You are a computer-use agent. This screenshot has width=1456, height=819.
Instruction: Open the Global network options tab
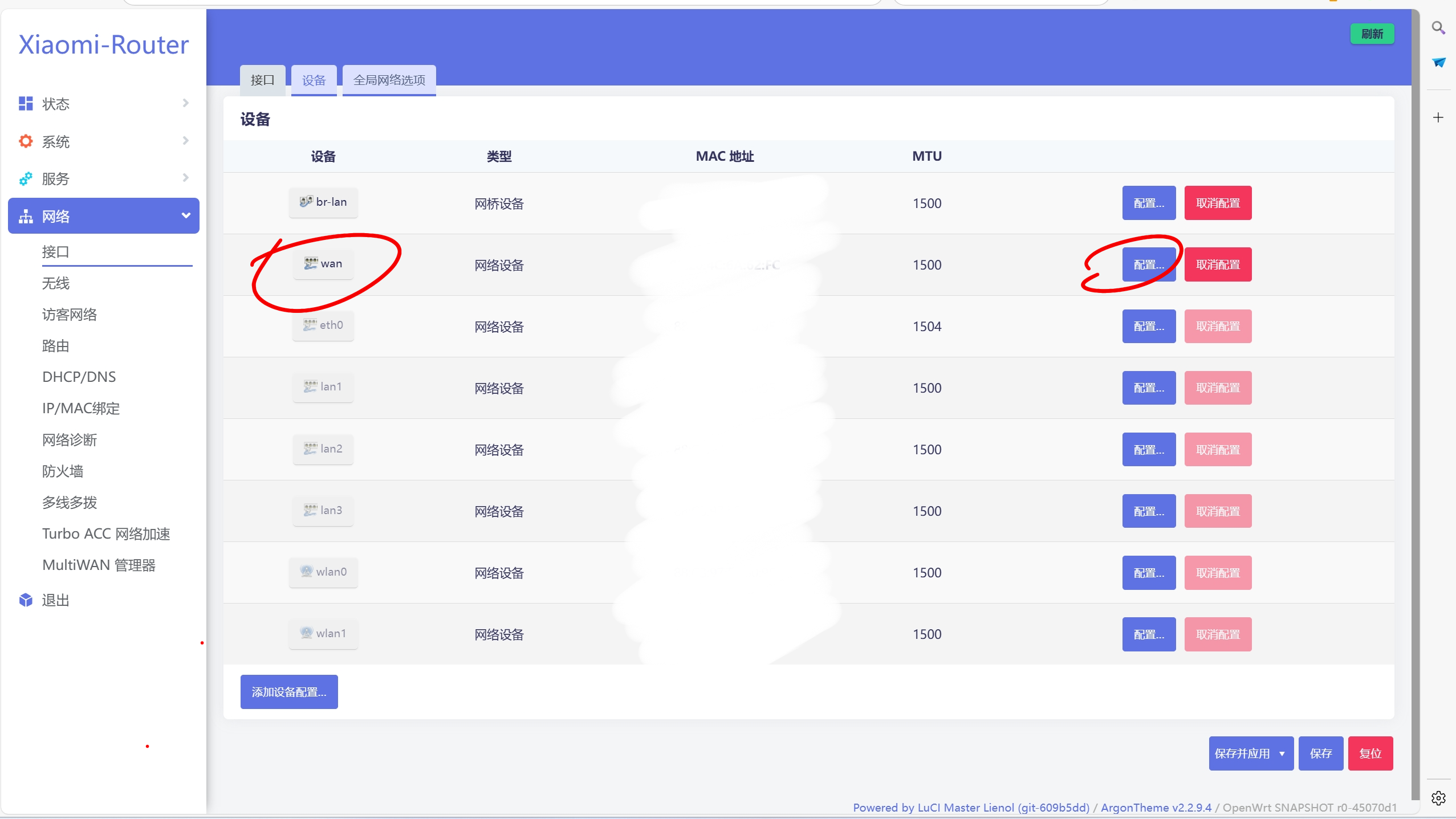(389, 80)
